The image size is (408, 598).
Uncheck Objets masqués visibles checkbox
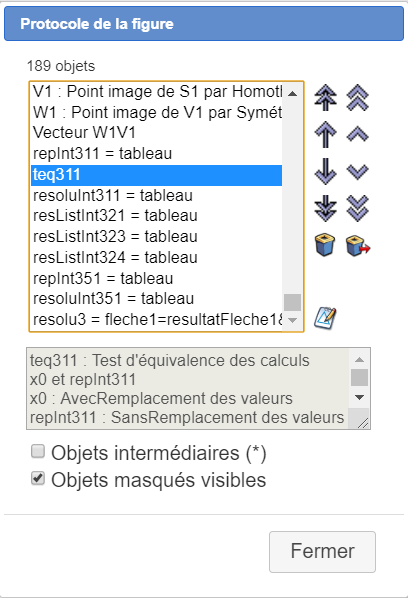point(38,478)
